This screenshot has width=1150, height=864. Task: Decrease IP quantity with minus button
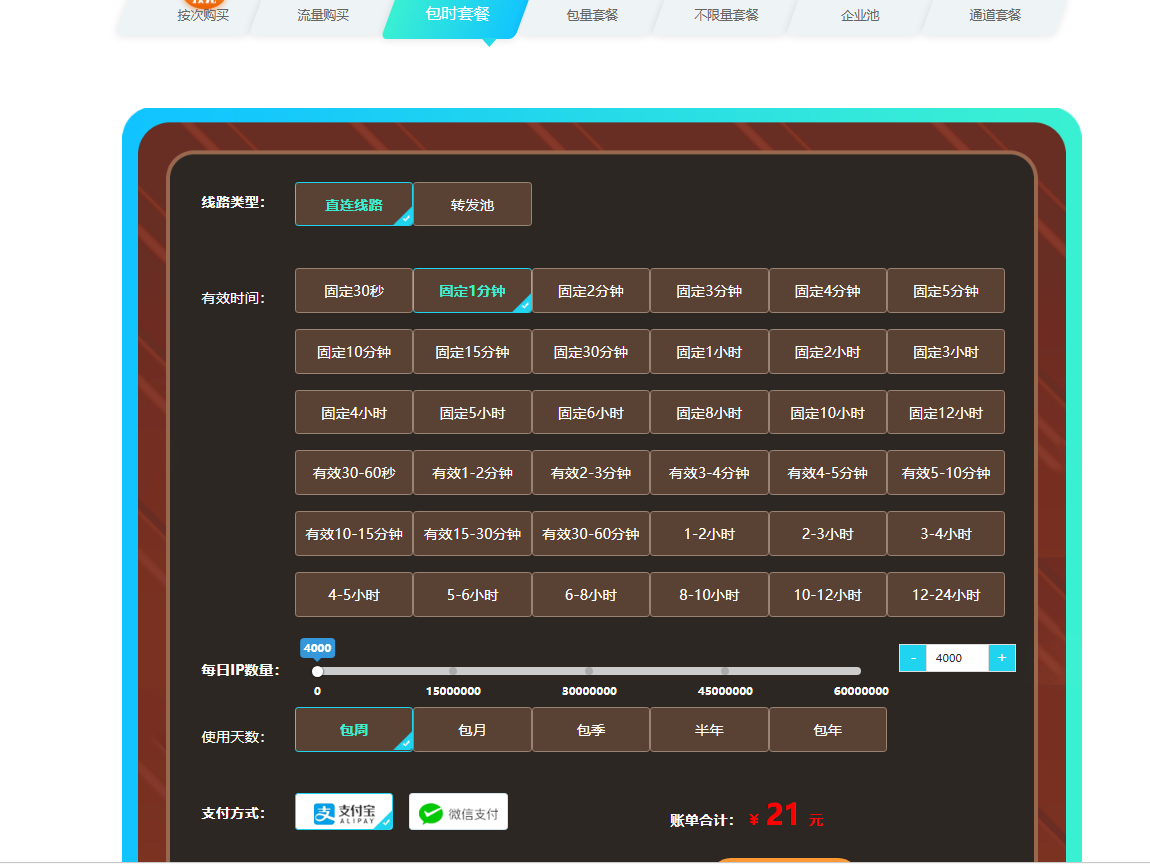pos(913,658)
